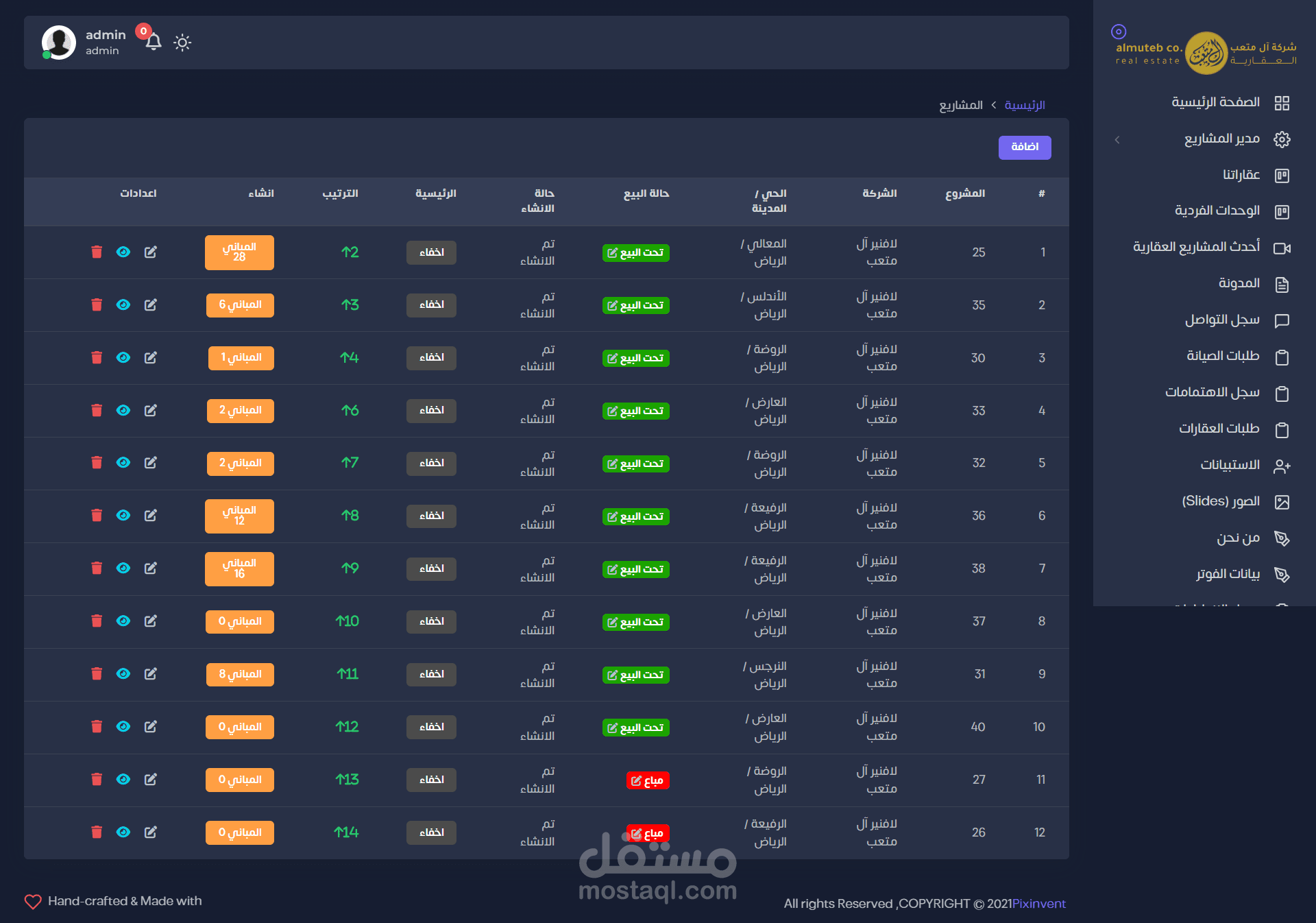Viewport: 1316px width, 923px height.
Task: Open الصفحة الرئيسية from the sidebar
Action: point(1215,103)
